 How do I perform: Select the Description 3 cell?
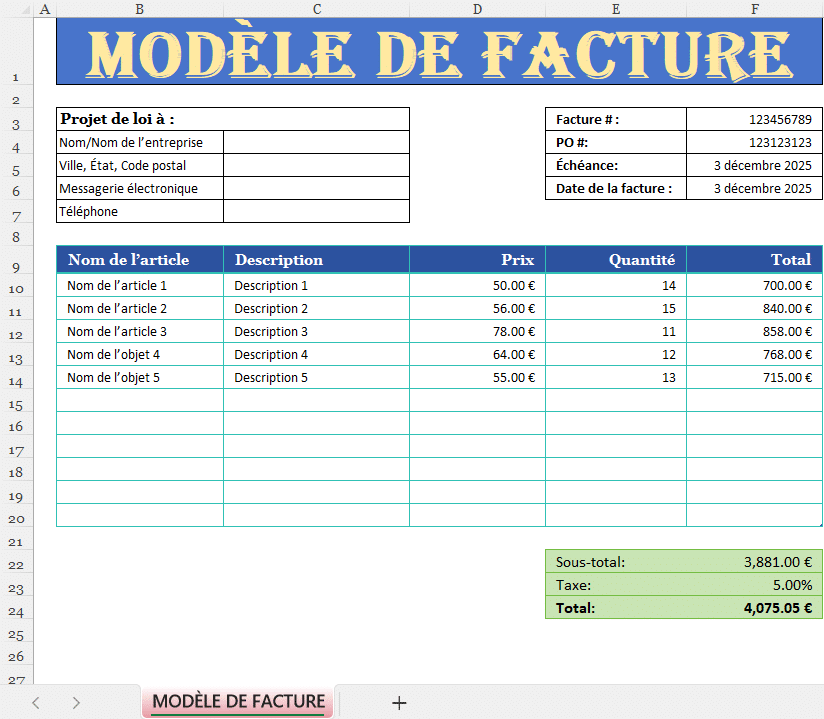coord(316,331)
